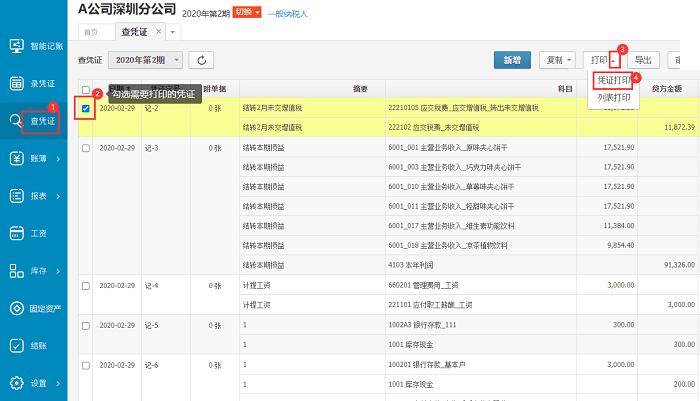This screenshot has height=401, width=700.
Task: Uncheck the checkbox for voucher 记-2
Action: (86, 108)
